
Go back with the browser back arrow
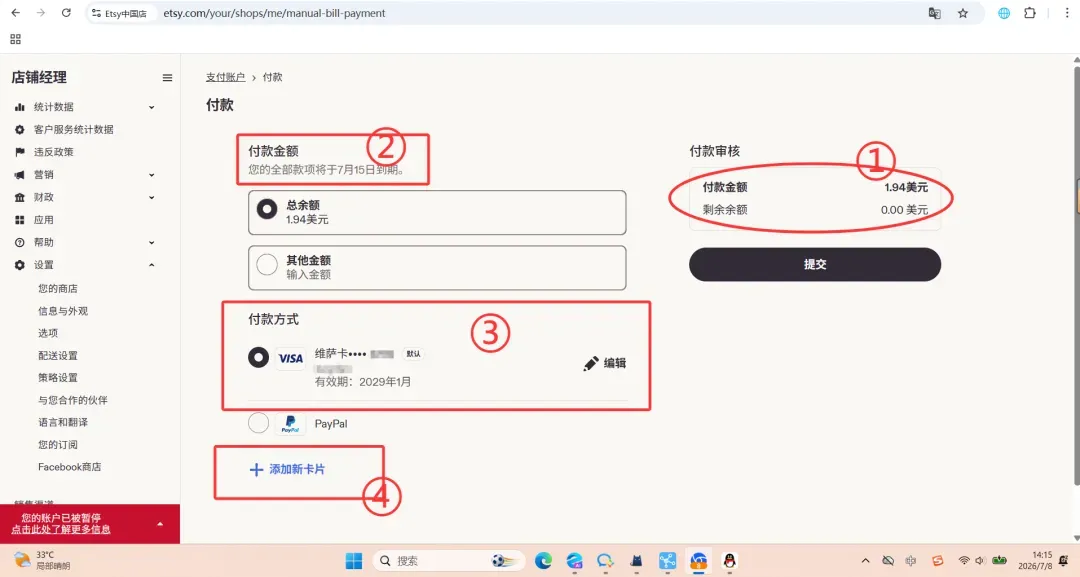click(x=16, y=13)
